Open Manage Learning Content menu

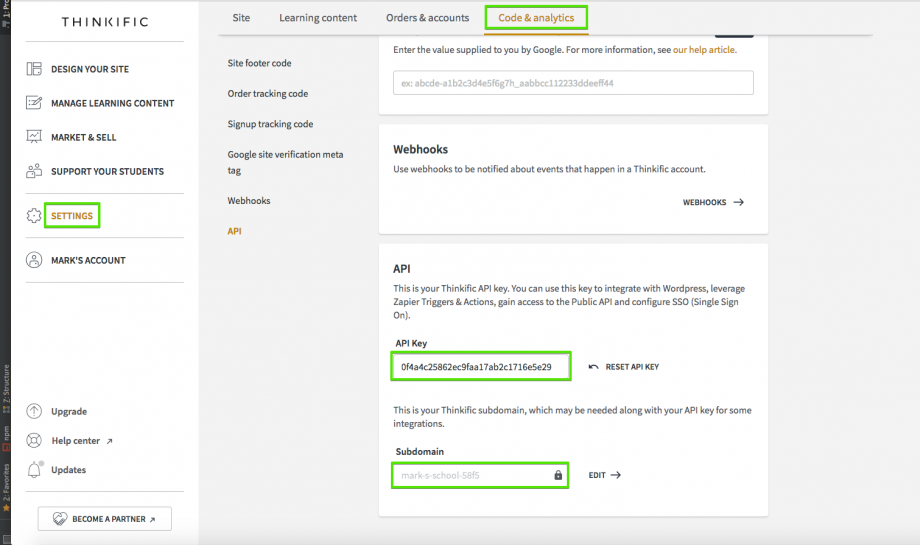(x=113, y=103)
